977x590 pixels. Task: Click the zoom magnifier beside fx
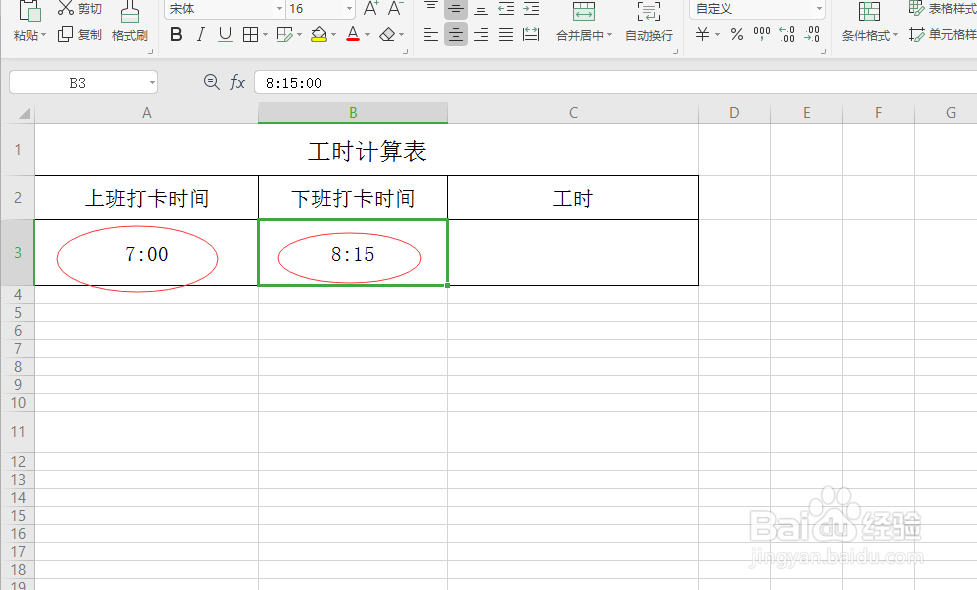pos(212,82)
